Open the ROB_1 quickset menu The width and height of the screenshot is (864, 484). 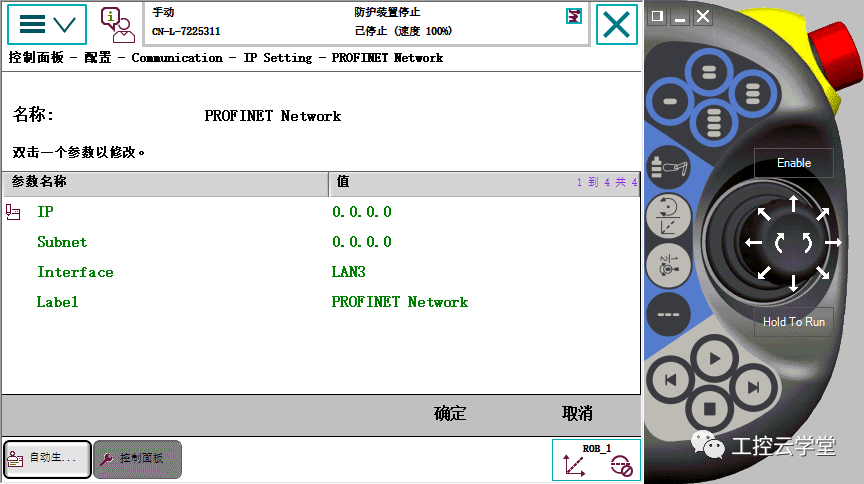point(596,460)
